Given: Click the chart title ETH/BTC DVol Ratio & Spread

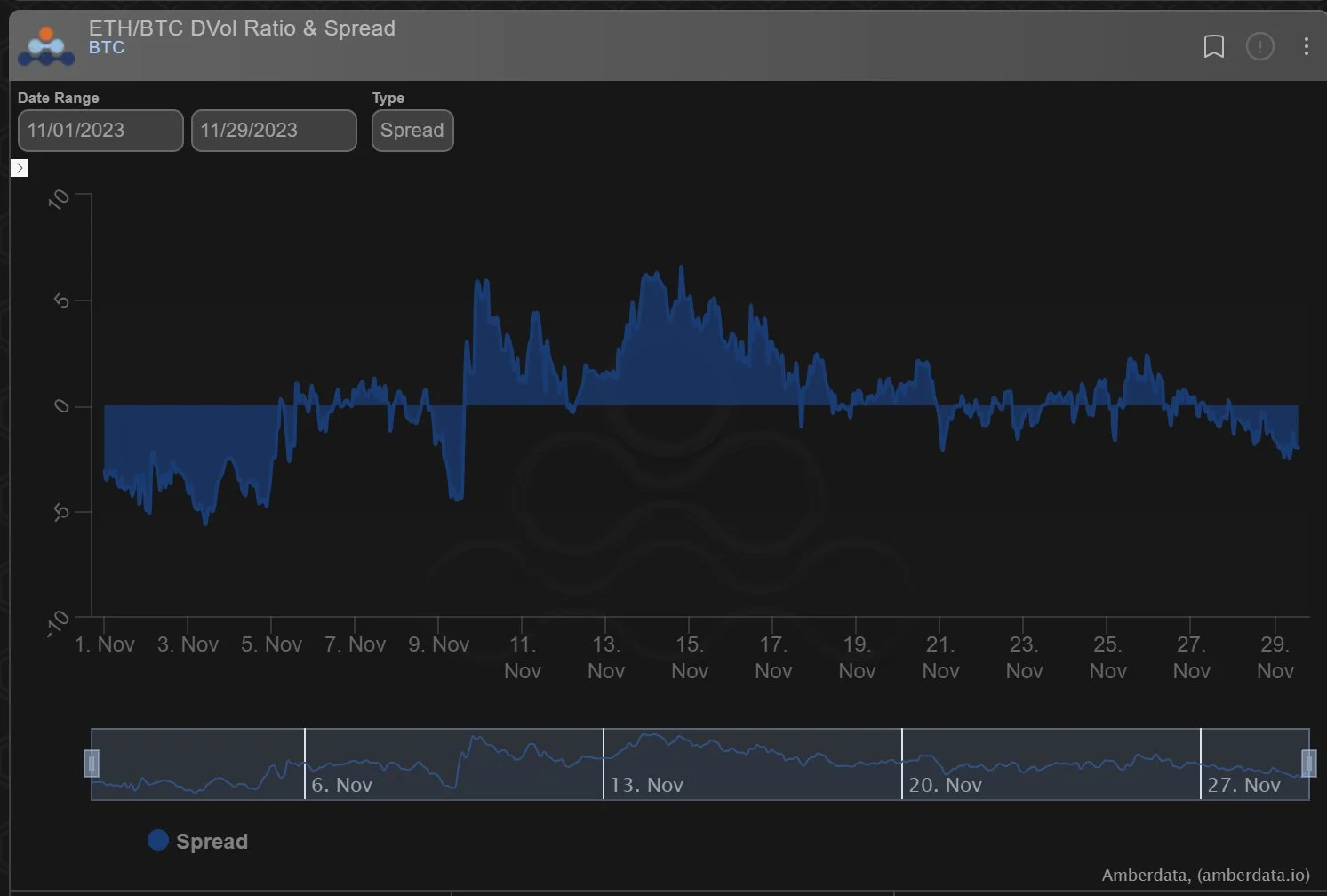Looking at the screenshot, I should (x=242, y=28).
